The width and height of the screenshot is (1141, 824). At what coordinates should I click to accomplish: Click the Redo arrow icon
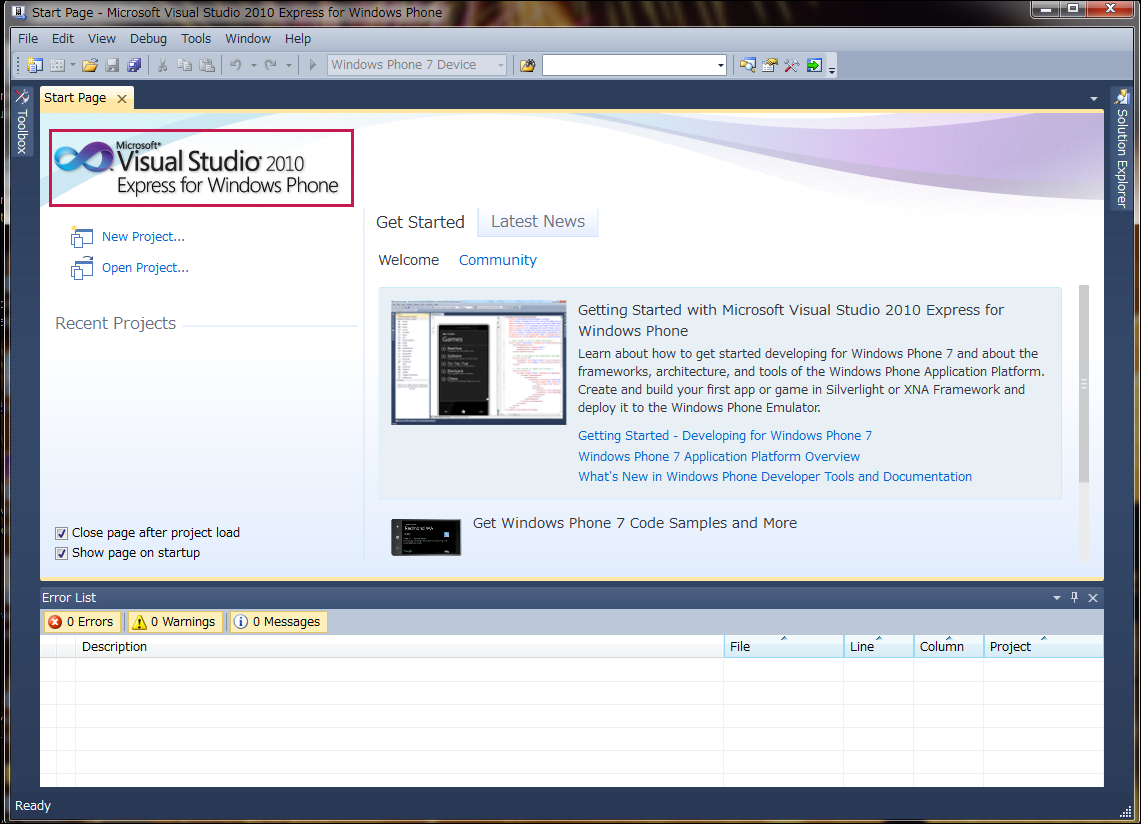coord(271,66)
